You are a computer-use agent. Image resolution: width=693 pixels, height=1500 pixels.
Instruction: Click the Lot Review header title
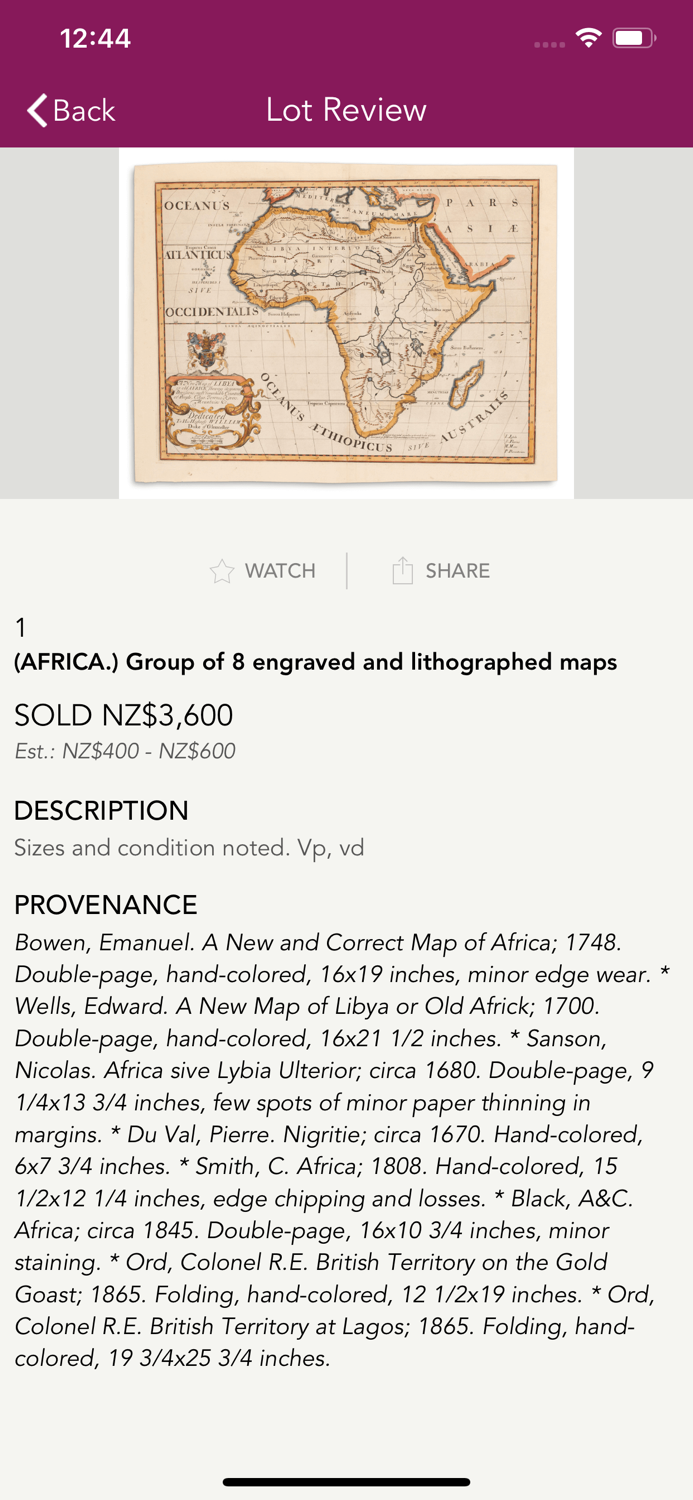(346, 110)
